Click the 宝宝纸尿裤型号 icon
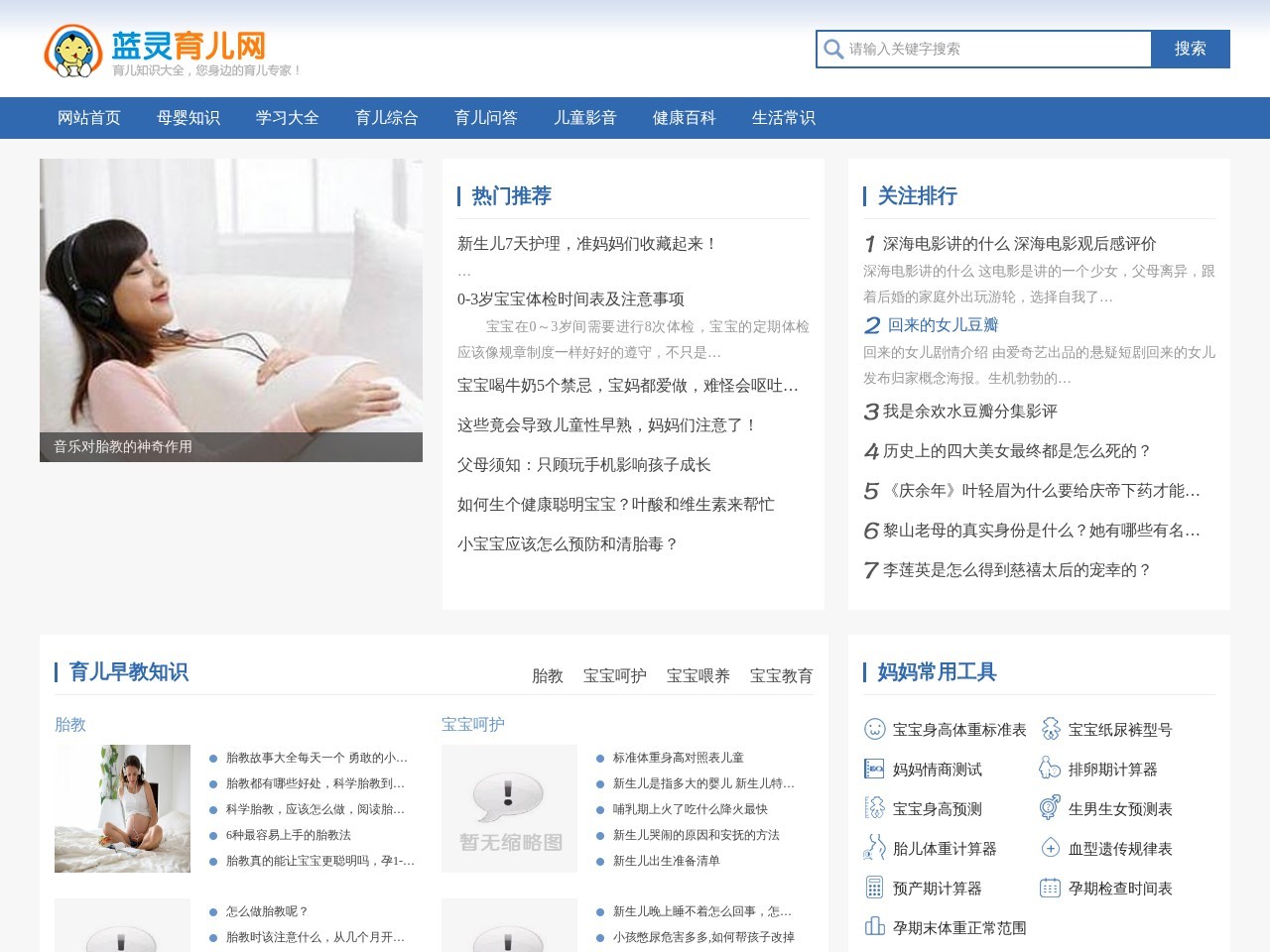This screenshot has height=952, width=1270. point(1050,729)
